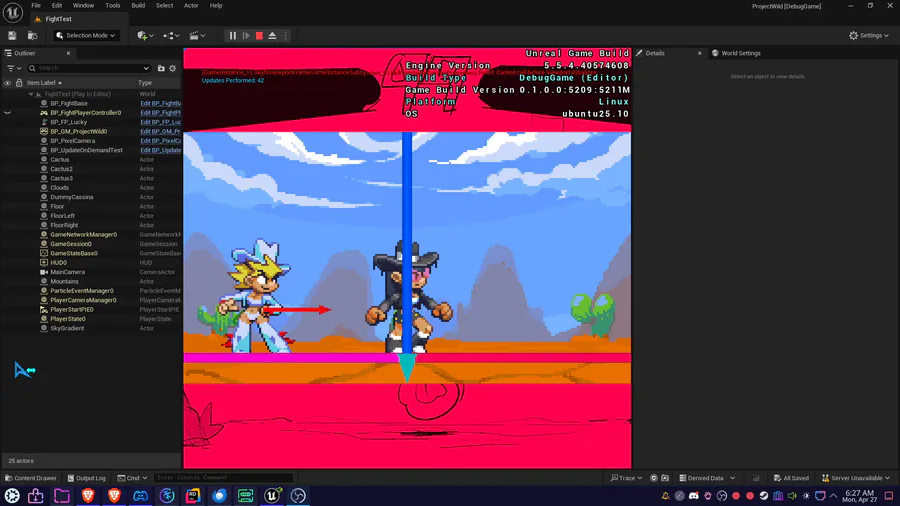Image resolution: width=900 pixels, height=506 pixels.
Task: Switch to the World Settings tab
Action: coord(736,53)
